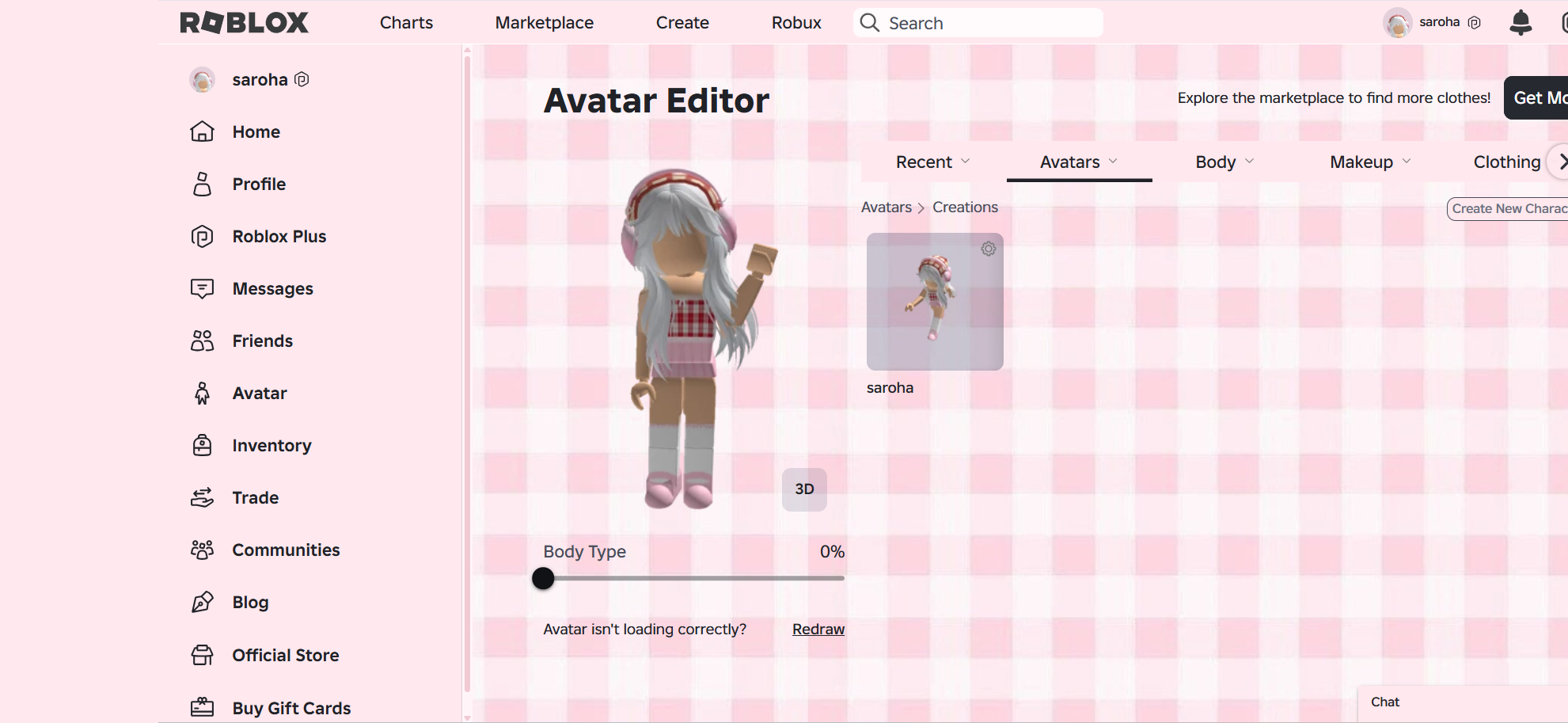This screenshot has width=1568, height=723.
Task: Click saroha avatar picture in sidebar
Action: point(202,79)
